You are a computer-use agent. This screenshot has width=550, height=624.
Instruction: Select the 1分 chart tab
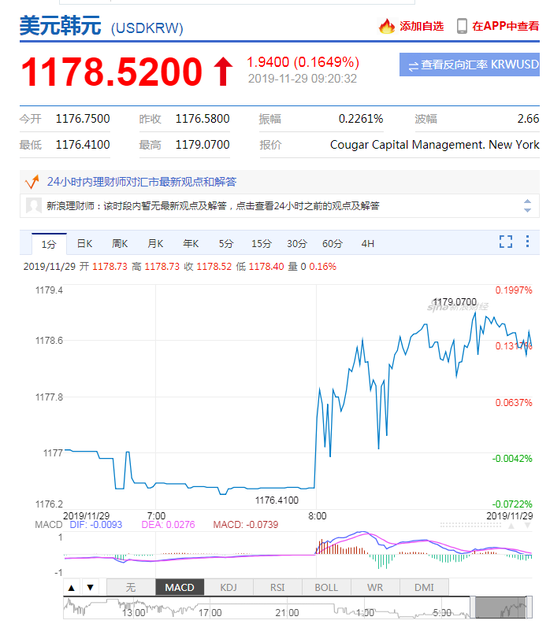49,244
